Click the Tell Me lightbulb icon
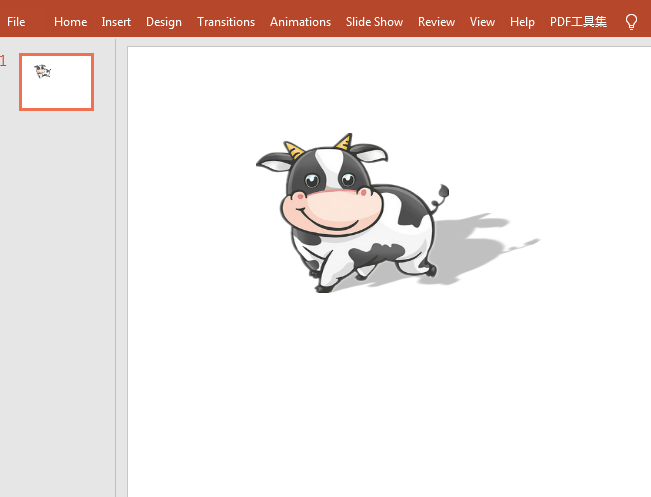This screenshot has height=497, width=651. pyautogui.click(x=631, y=22)
